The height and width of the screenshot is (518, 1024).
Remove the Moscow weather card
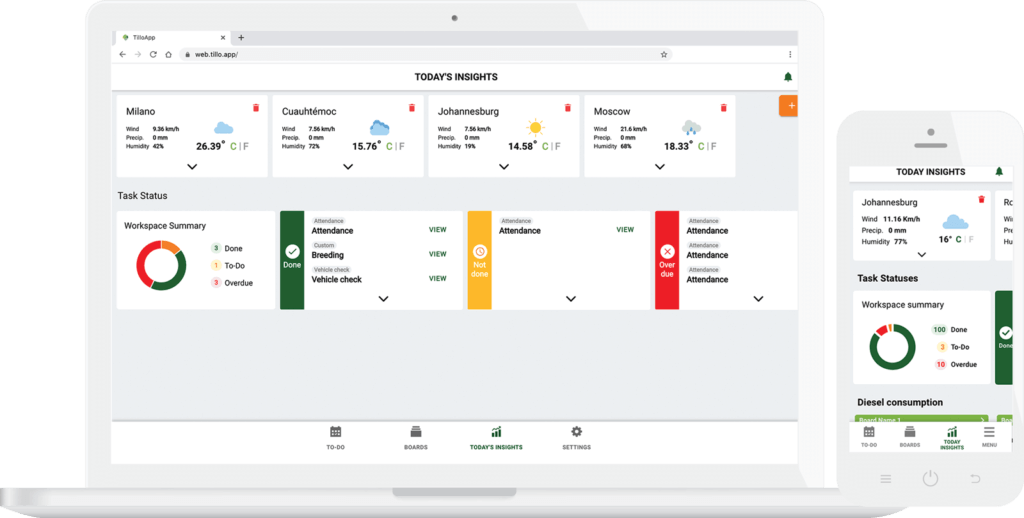(x=723, y=107)
